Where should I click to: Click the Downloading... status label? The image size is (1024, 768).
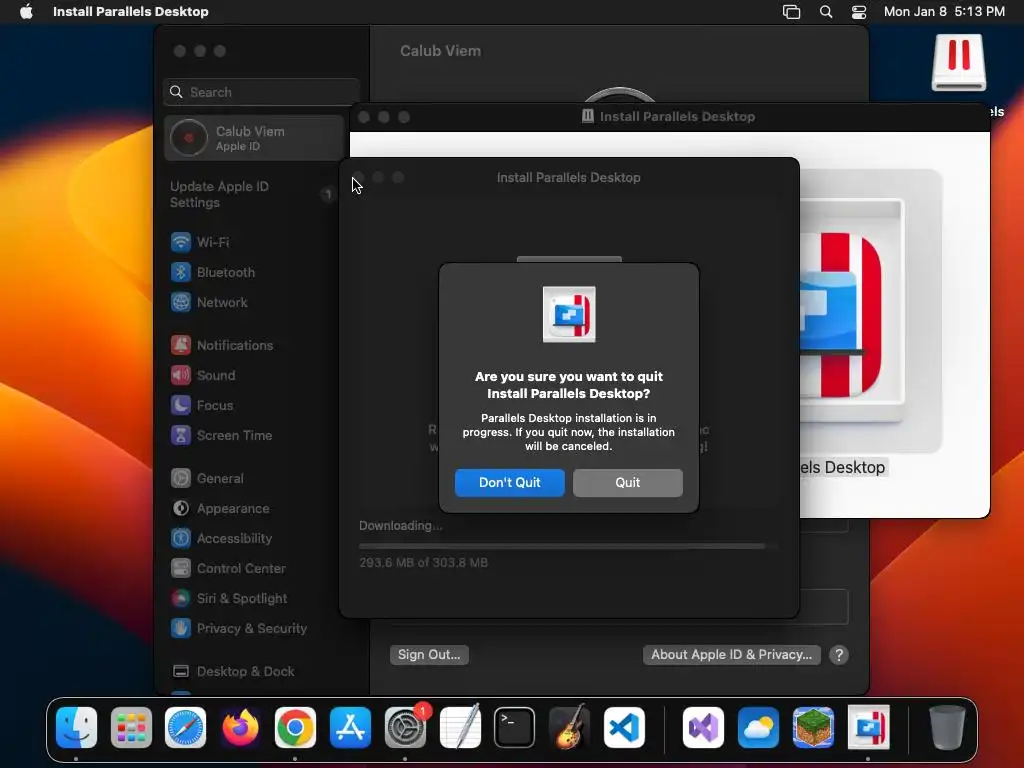coord(400,526)
